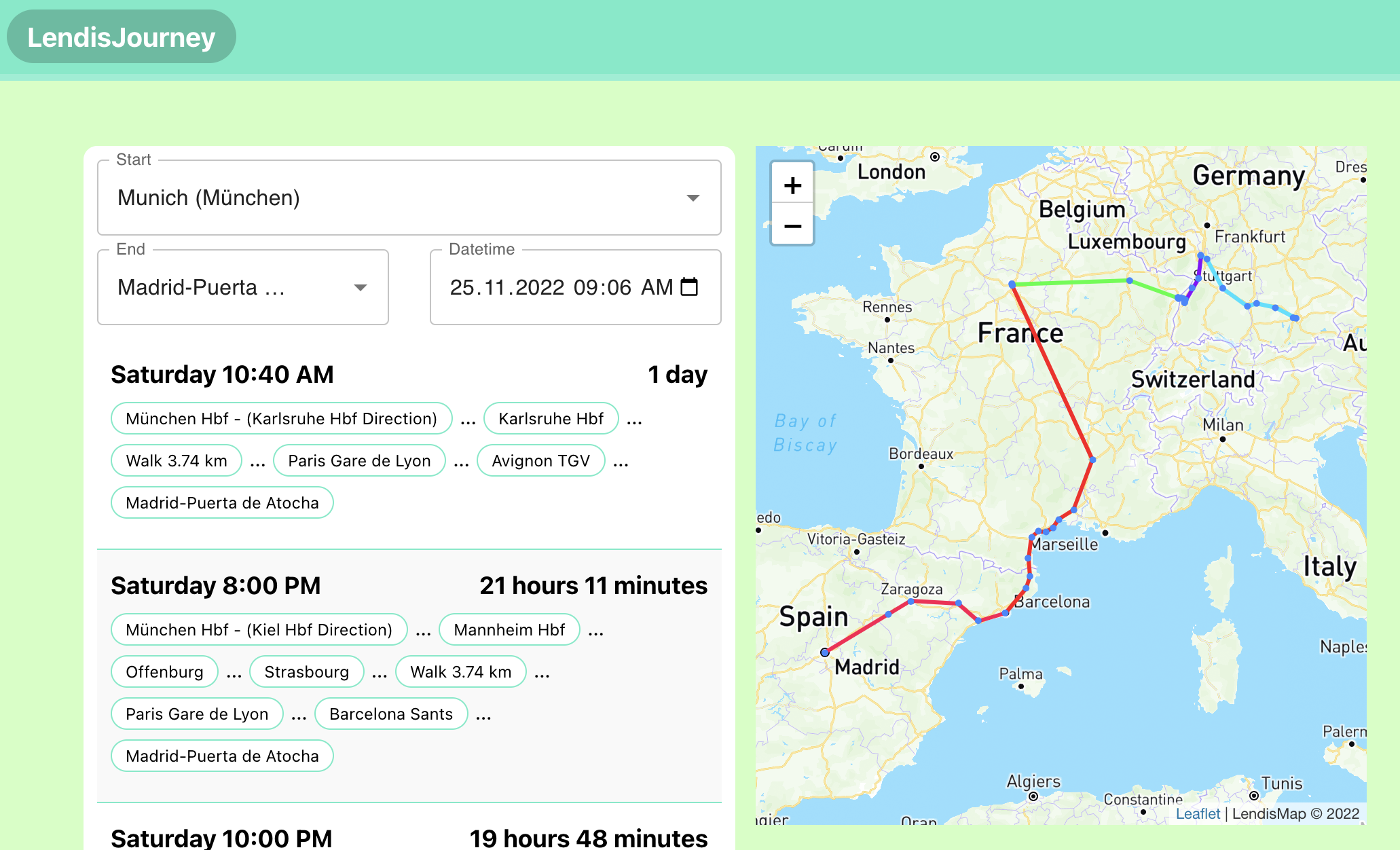Click the Strasbourg stop chip
The height and width of the screenshot is (850, 1400).
[x=306, y=672]
